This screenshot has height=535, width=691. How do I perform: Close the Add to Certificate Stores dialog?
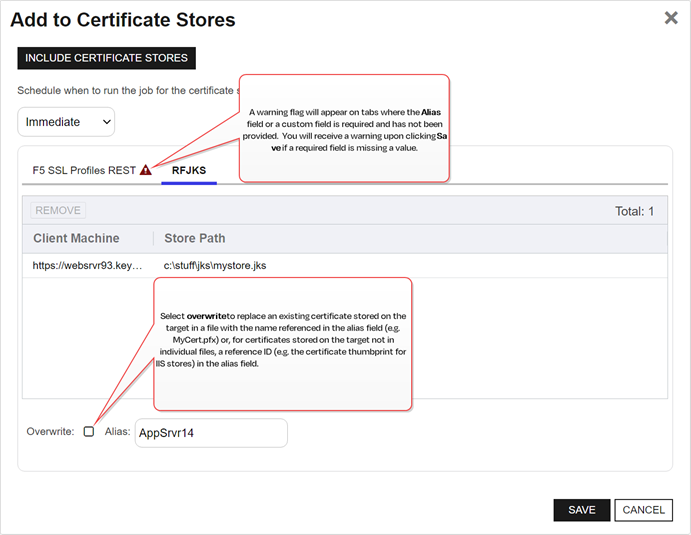pos(671,18)
